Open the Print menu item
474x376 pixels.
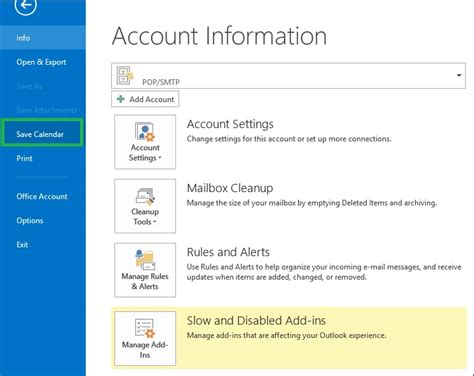[24, 158]
